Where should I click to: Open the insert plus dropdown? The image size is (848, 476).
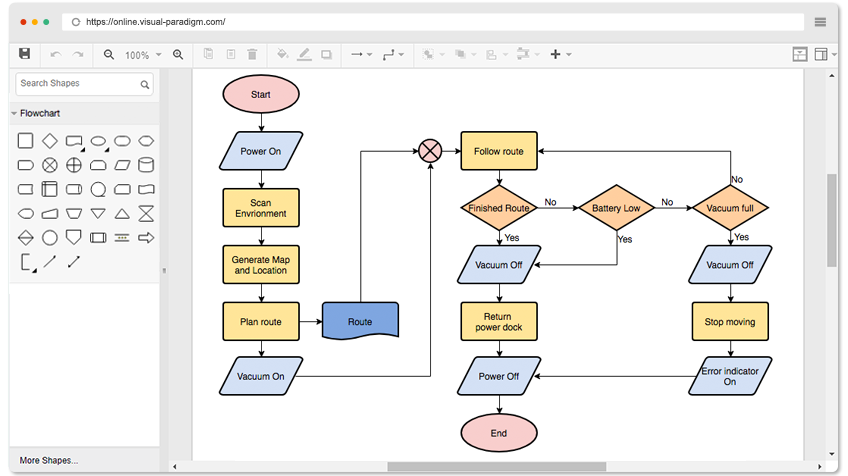[x=560, y=55]
